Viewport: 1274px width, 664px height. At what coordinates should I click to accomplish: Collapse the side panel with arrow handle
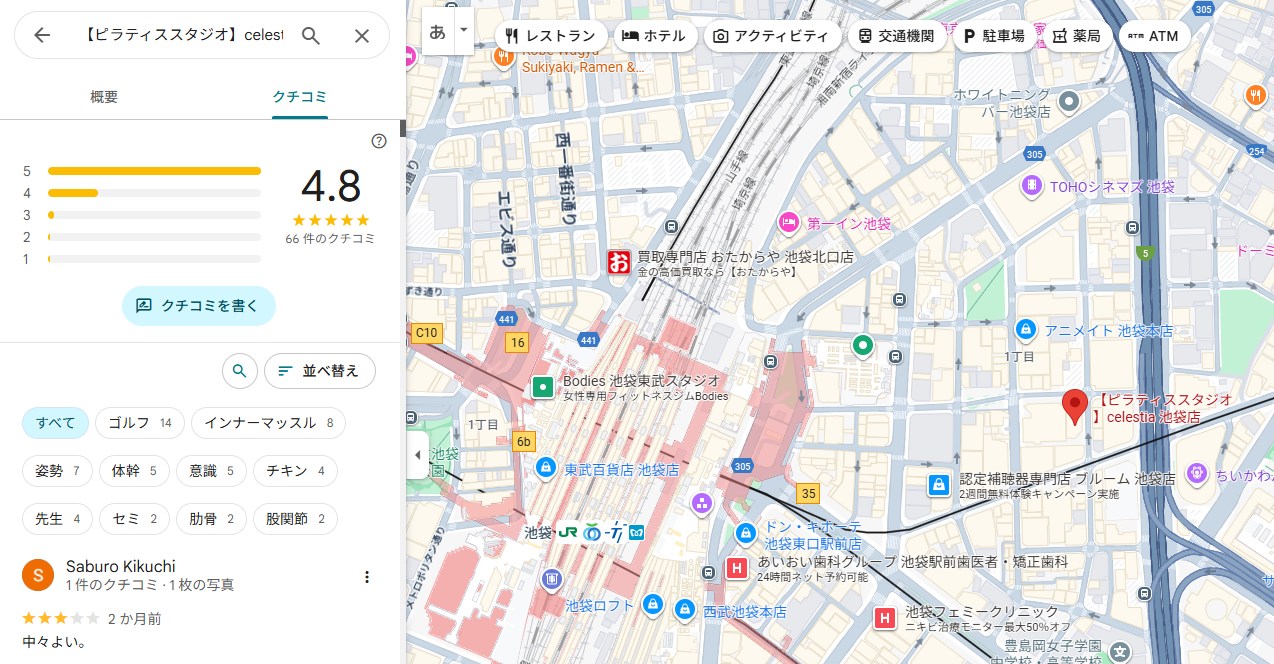point(417,456)
